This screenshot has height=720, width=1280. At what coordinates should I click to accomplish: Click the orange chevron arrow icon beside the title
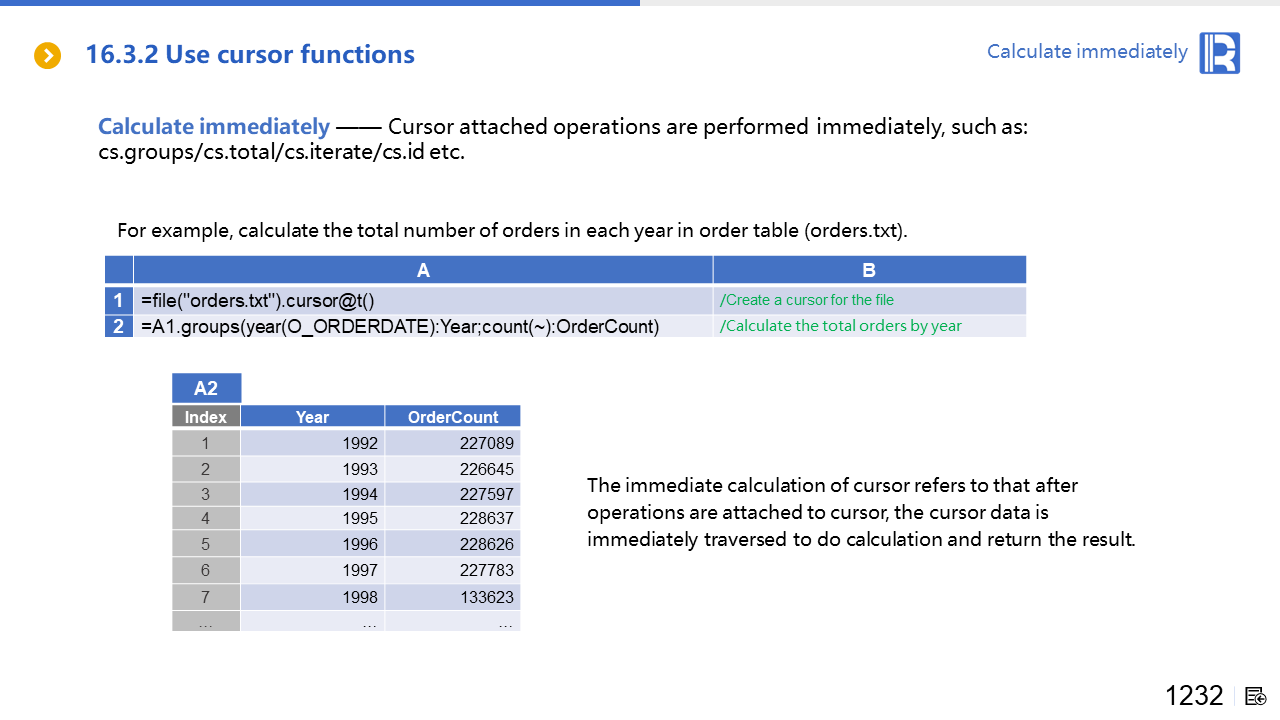click(48, 56)
